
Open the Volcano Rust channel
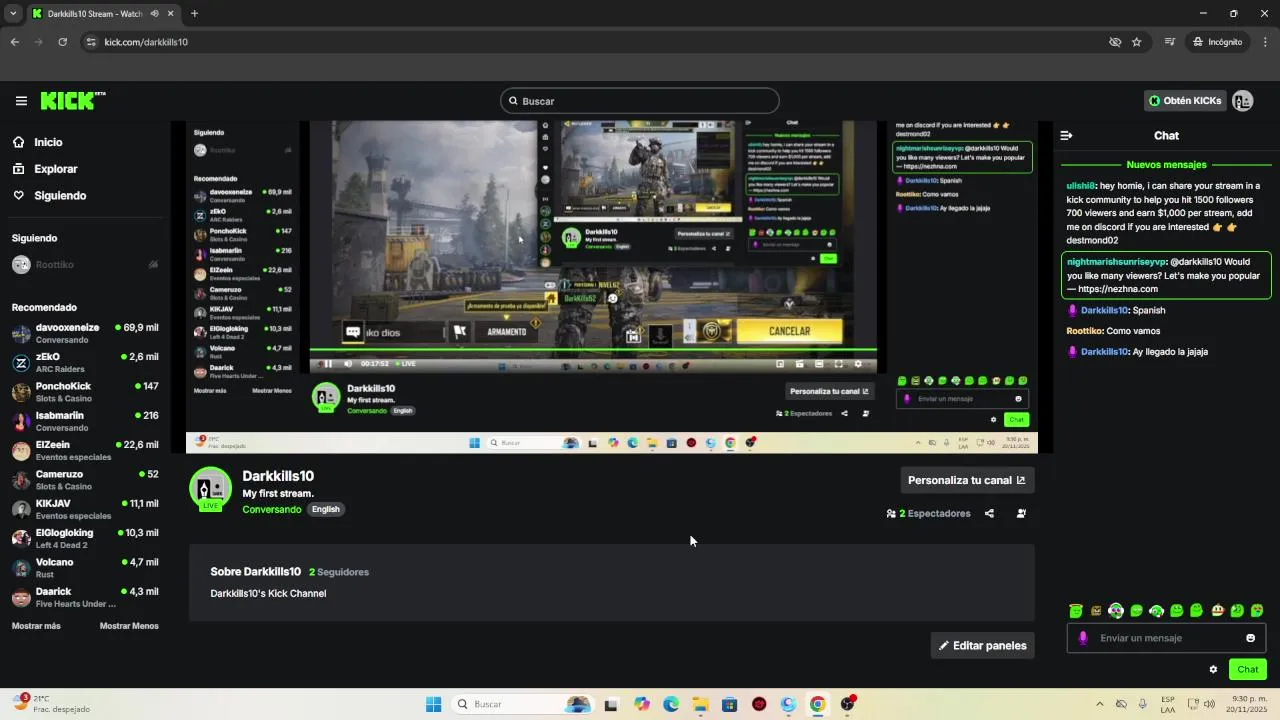(x=85, y=568)
